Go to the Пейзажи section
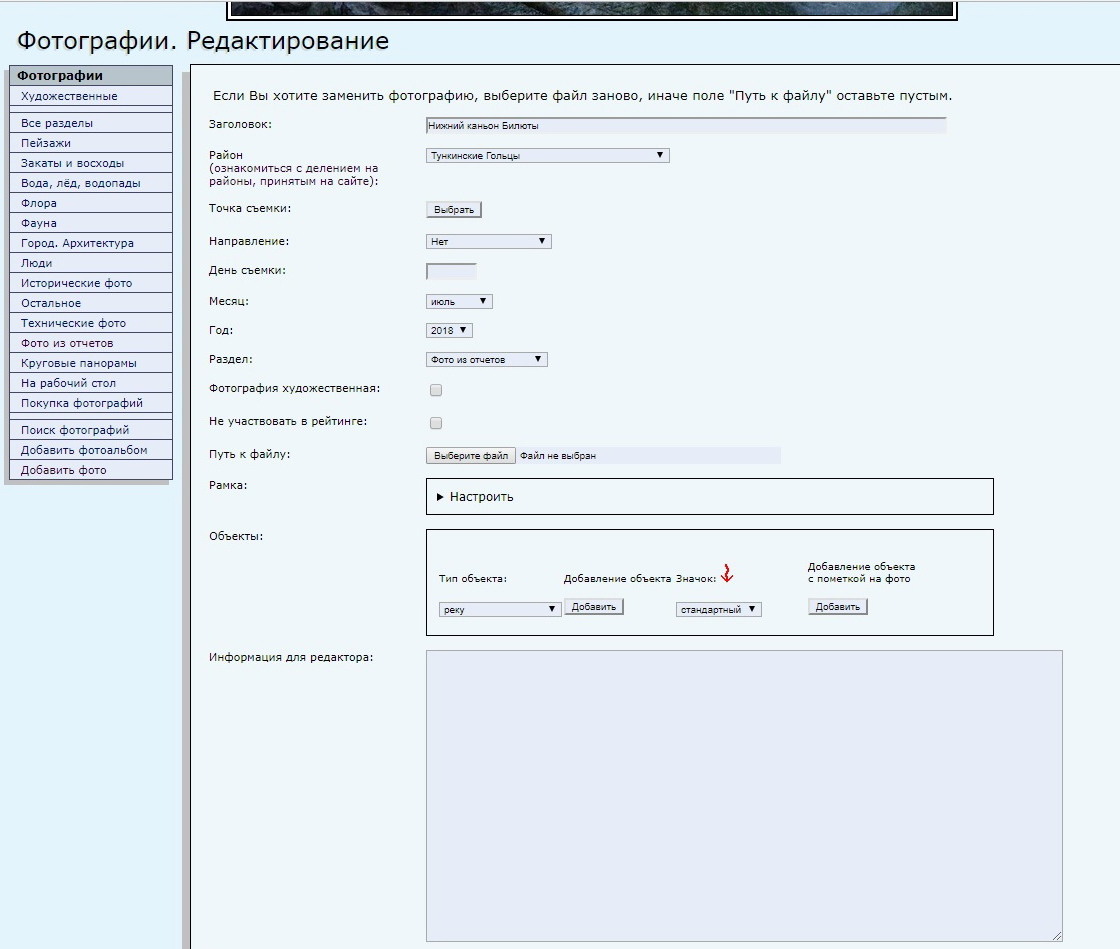Viewport: 1120px width, 949px height. pyautogui.click(x=91, y=143)
